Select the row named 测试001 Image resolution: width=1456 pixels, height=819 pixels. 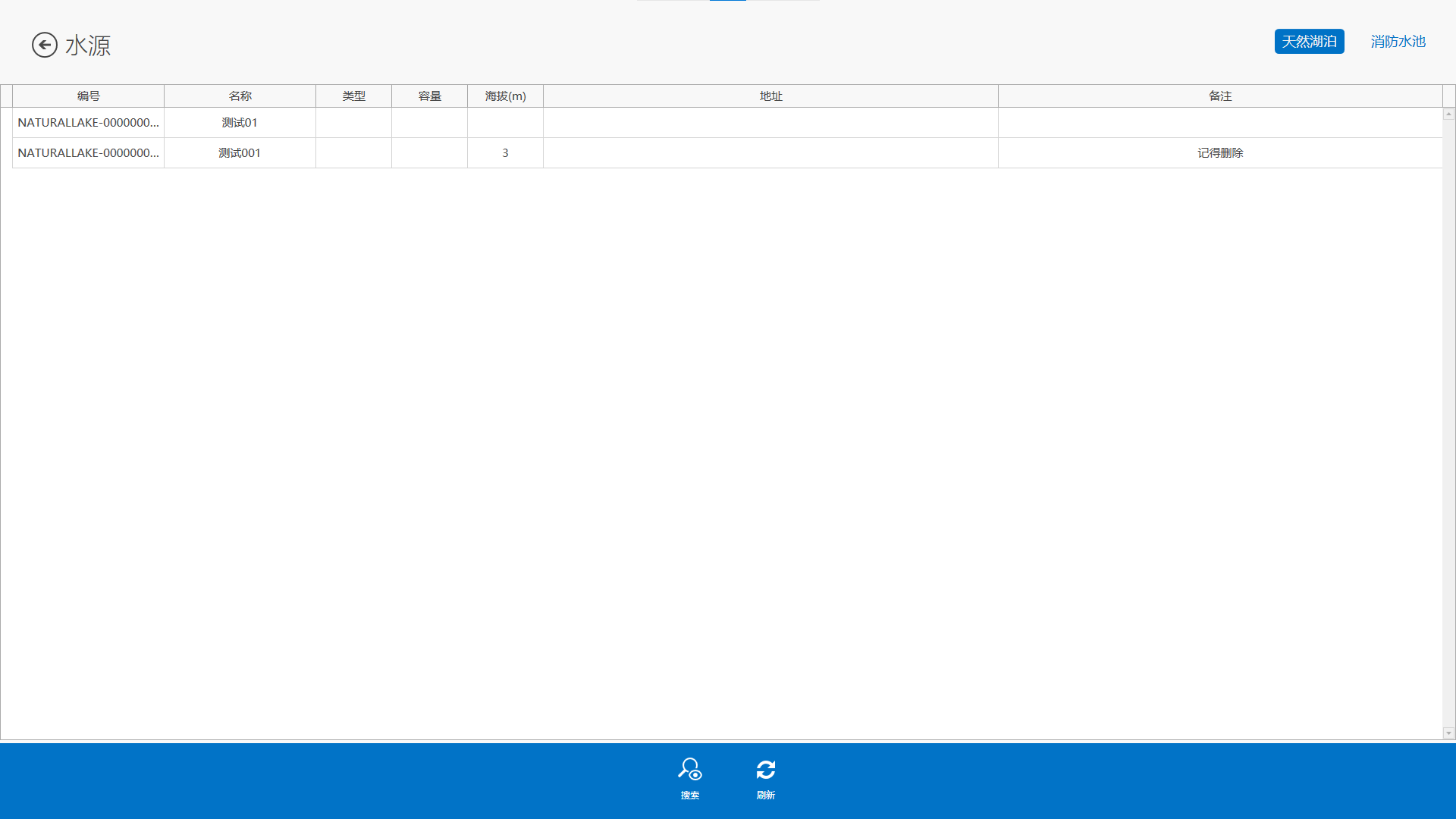tap(727, 153)
